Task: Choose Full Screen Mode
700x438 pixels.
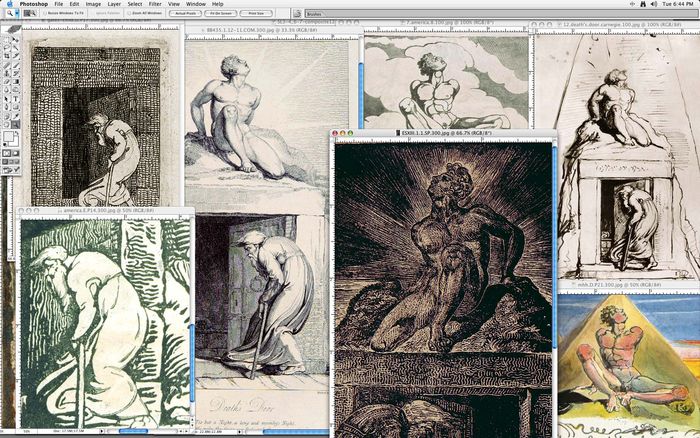Action: 16,161
